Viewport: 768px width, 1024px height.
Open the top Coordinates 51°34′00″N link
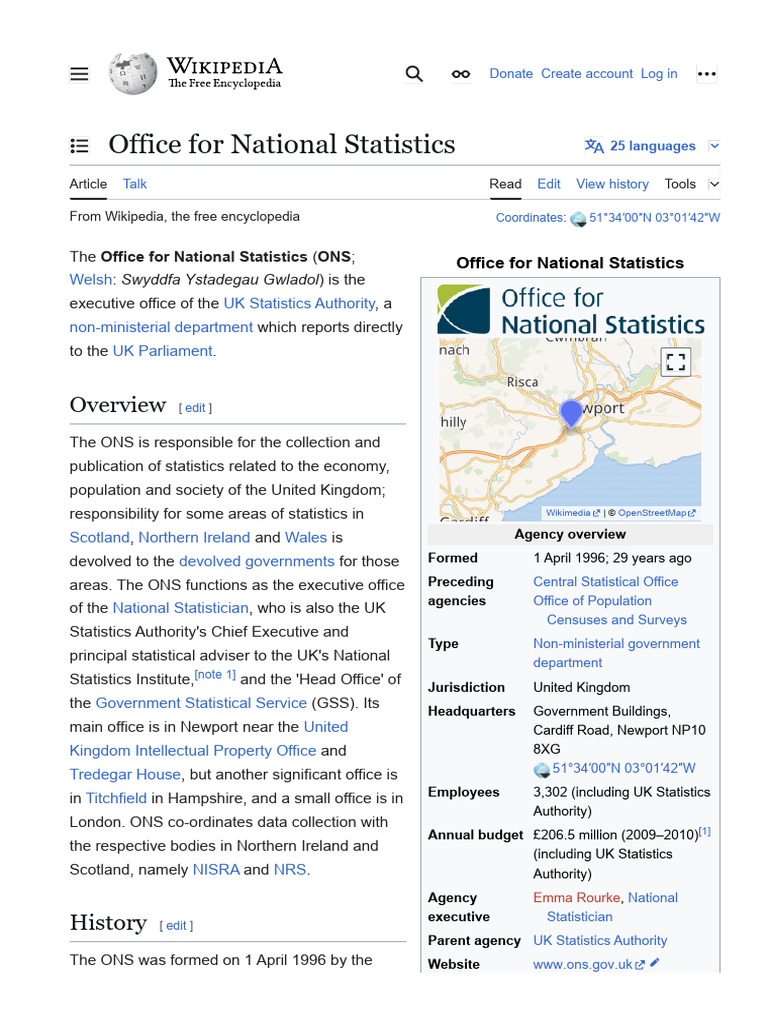pos(654,217)
